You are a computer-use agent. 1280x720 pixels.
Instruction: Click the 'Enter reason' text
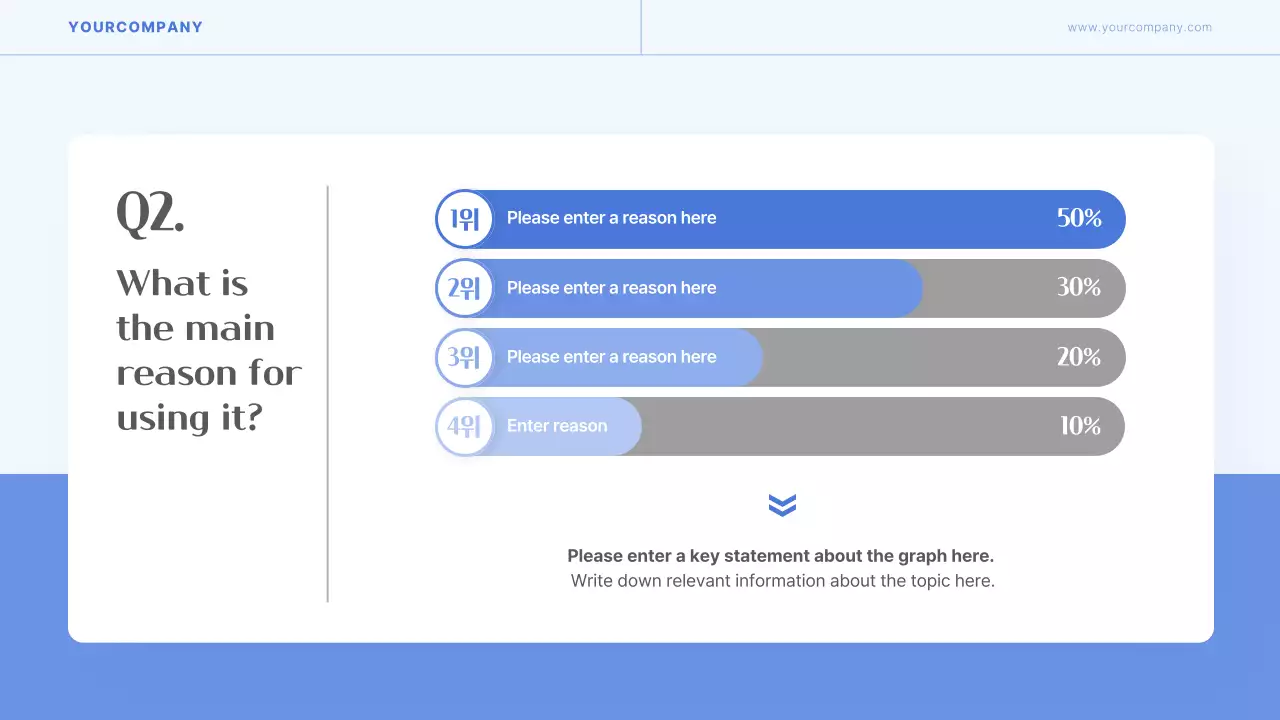pyautogui.click(x=557, y=426)
